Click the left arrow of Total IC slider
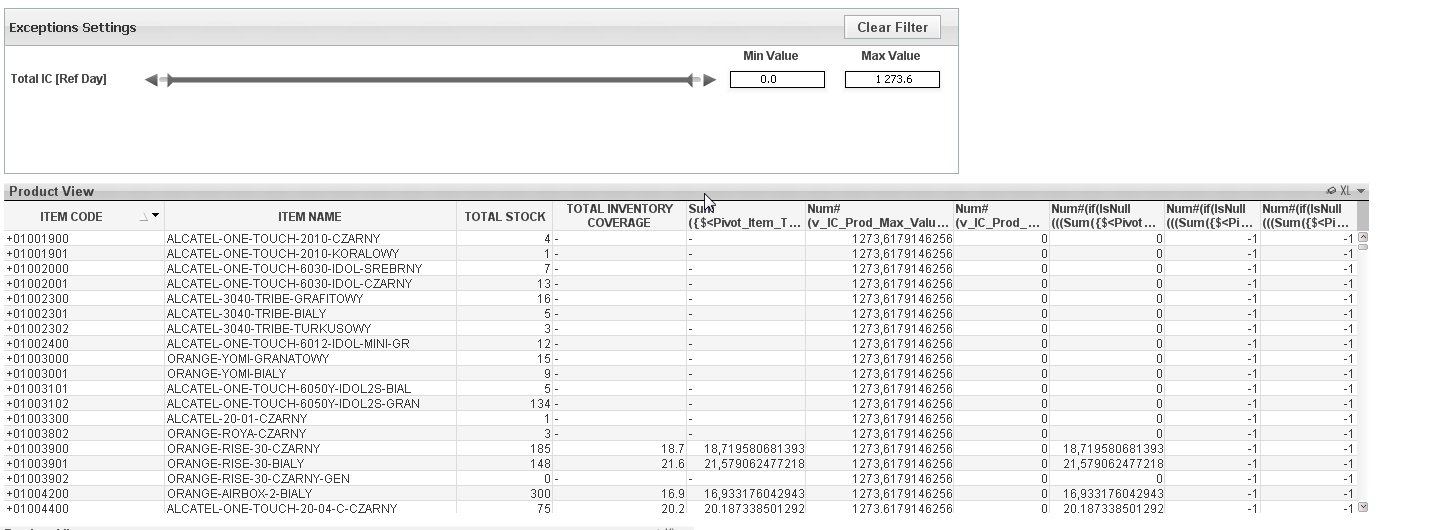Image resolution: width=1439 pixels, height=530 pixels. pos(151,80)
